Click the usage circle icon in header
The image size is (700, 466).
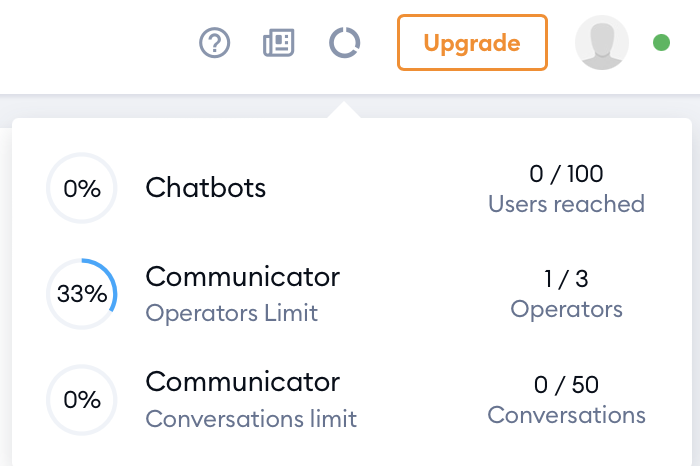344,43
